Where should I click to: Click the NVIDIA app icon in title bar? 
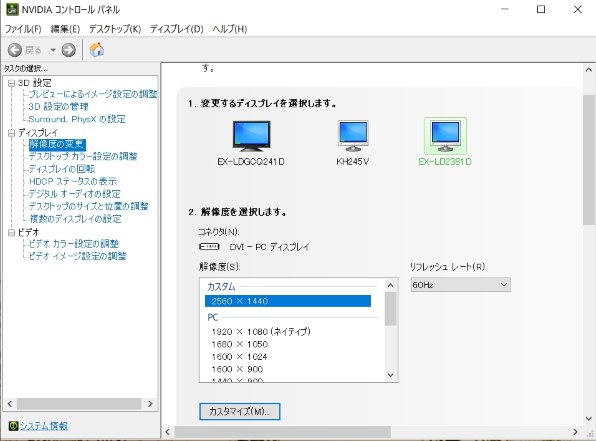(x=12, y=10)
